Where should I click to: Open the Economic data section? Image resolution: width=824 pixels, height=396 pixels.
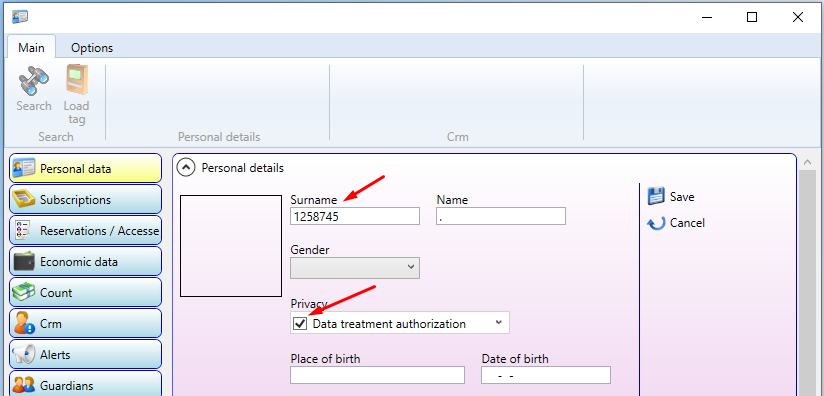(85, 262)
